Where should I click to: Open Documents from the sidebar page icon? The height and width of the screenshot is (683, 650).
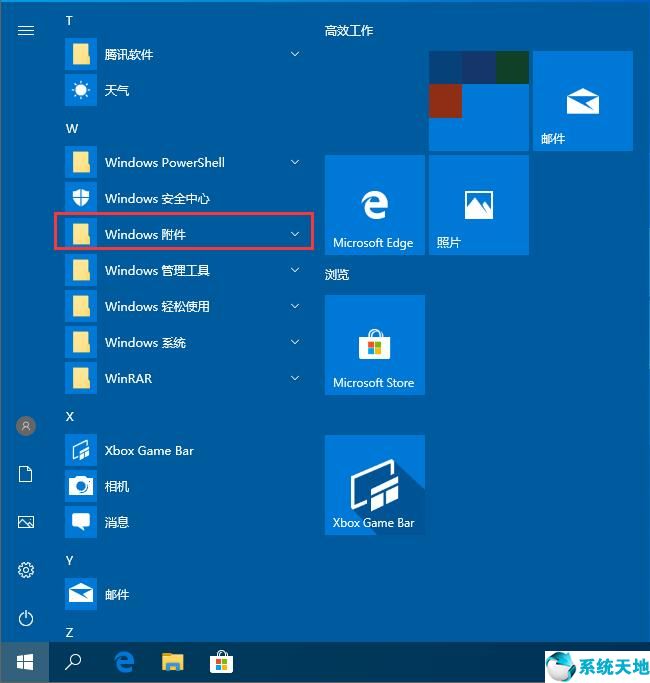26,474
